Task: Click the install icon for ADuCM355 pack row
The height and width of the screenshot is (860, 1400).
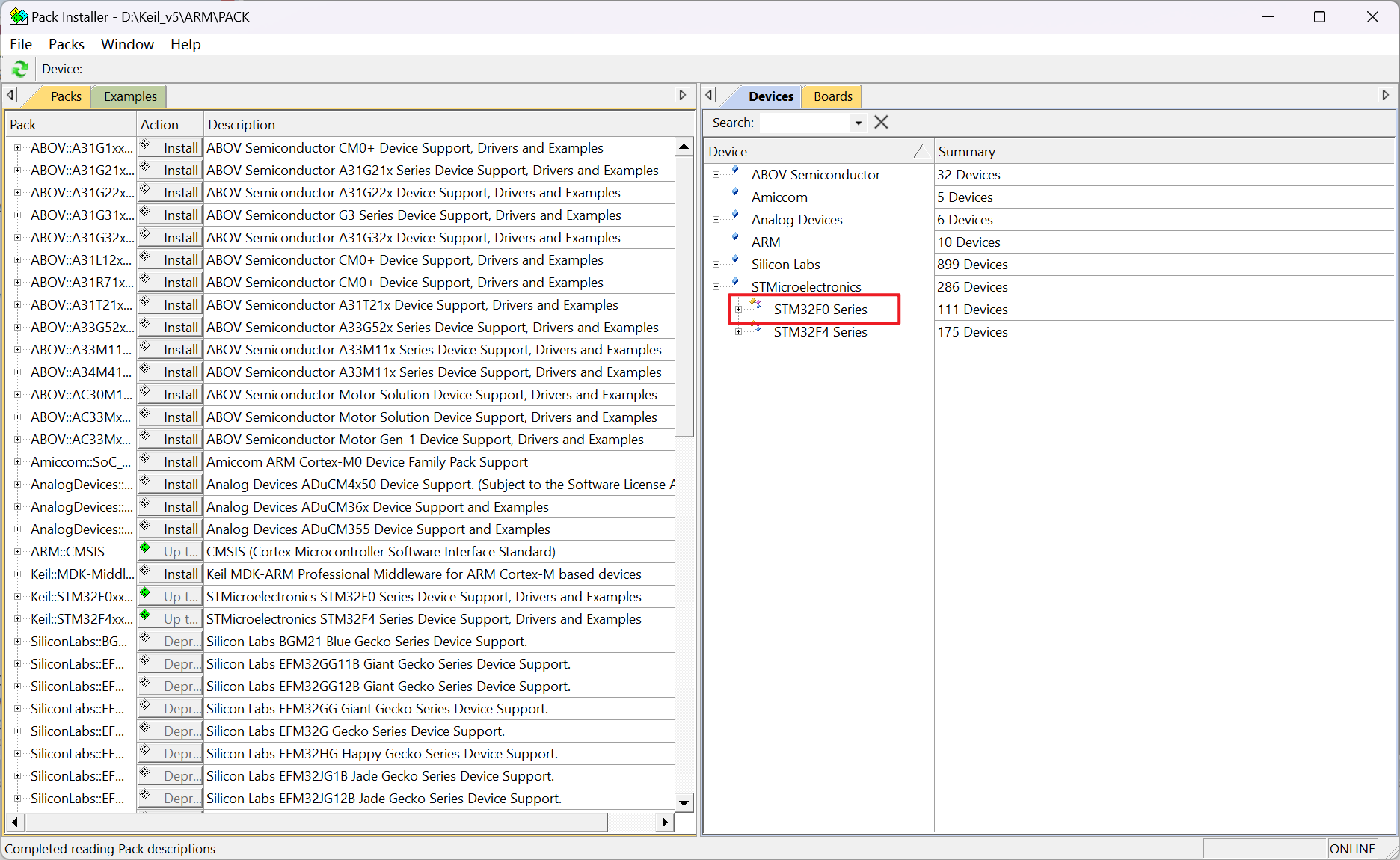Action: [145, 526]
